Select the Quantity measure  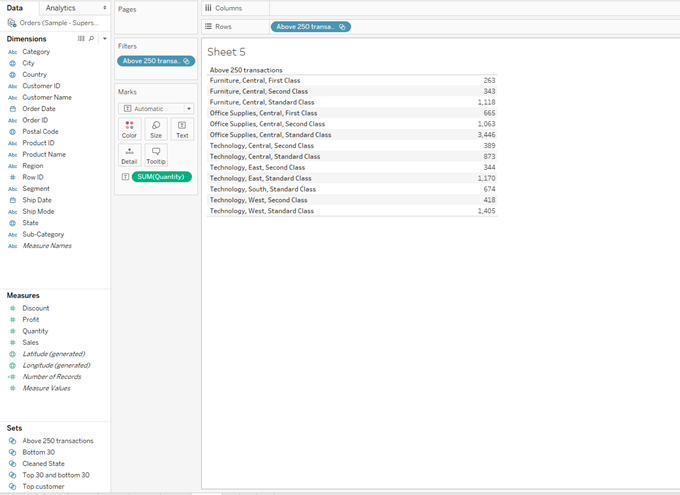[35, 331]
